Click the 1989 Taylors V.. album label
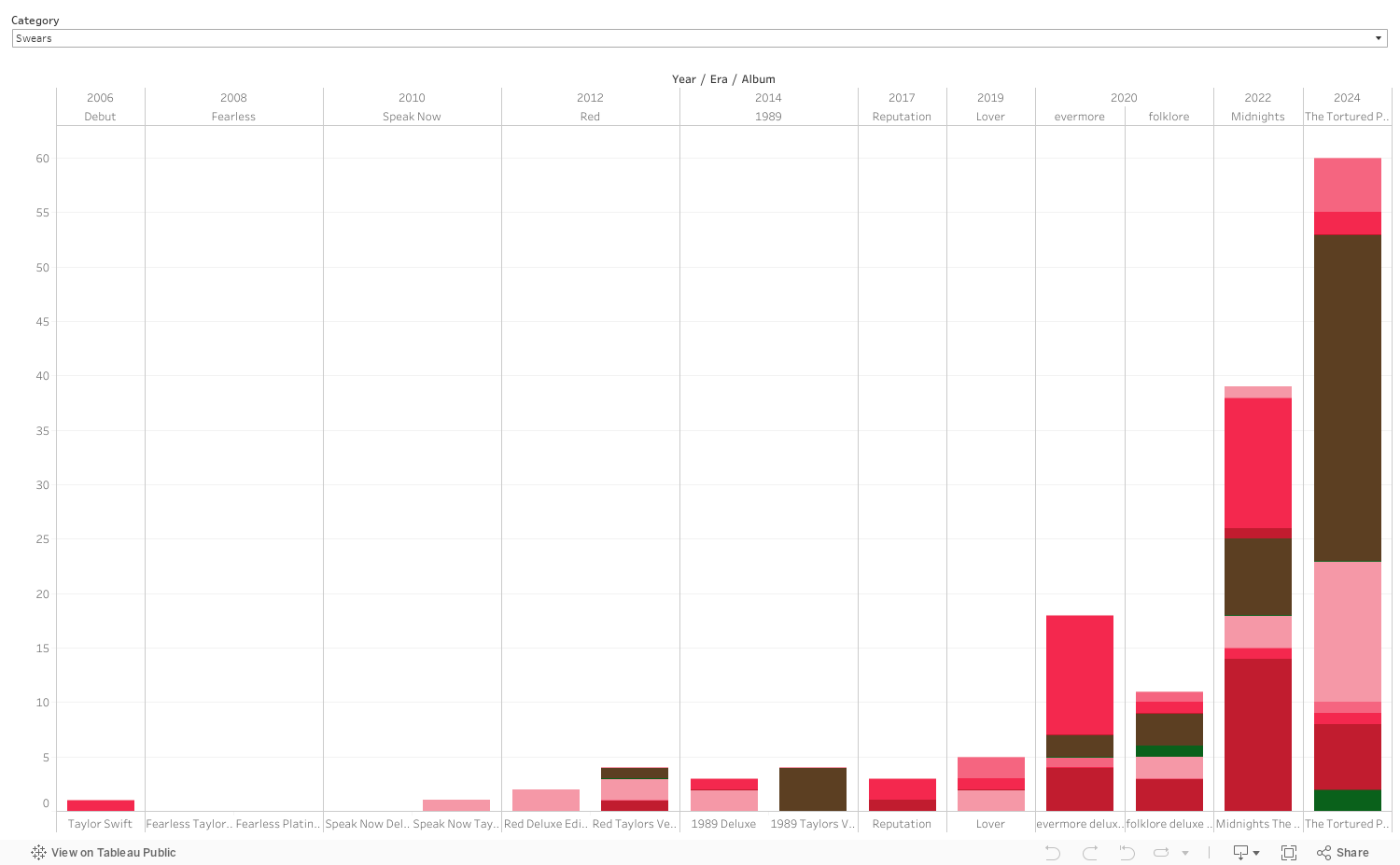 (813, 824)
